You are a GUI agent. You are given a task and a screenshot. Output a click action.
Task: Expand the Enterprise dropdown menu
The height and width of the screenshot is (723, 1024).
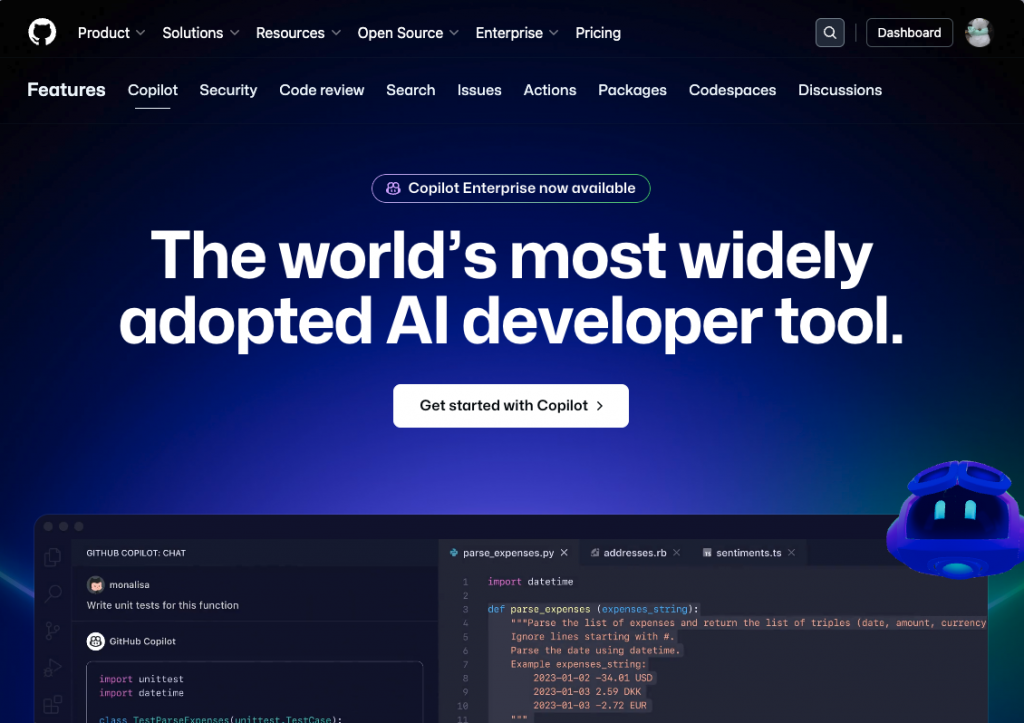pyautogui.click(x=517, y=33)
